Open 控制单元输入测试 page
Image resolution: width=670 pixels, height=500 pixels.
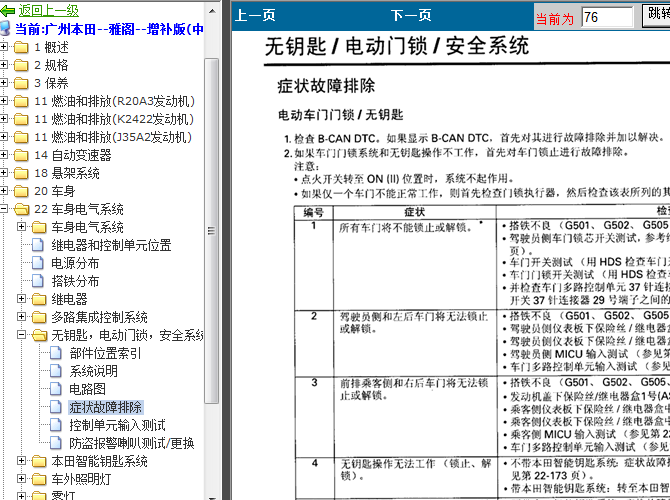[x=118, y=425]
